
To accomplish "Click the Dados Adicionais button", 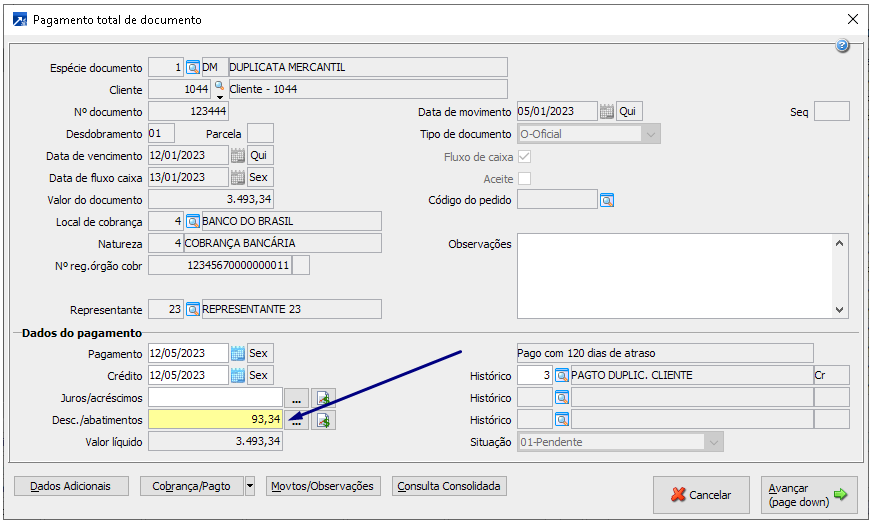I will point(71,487).
